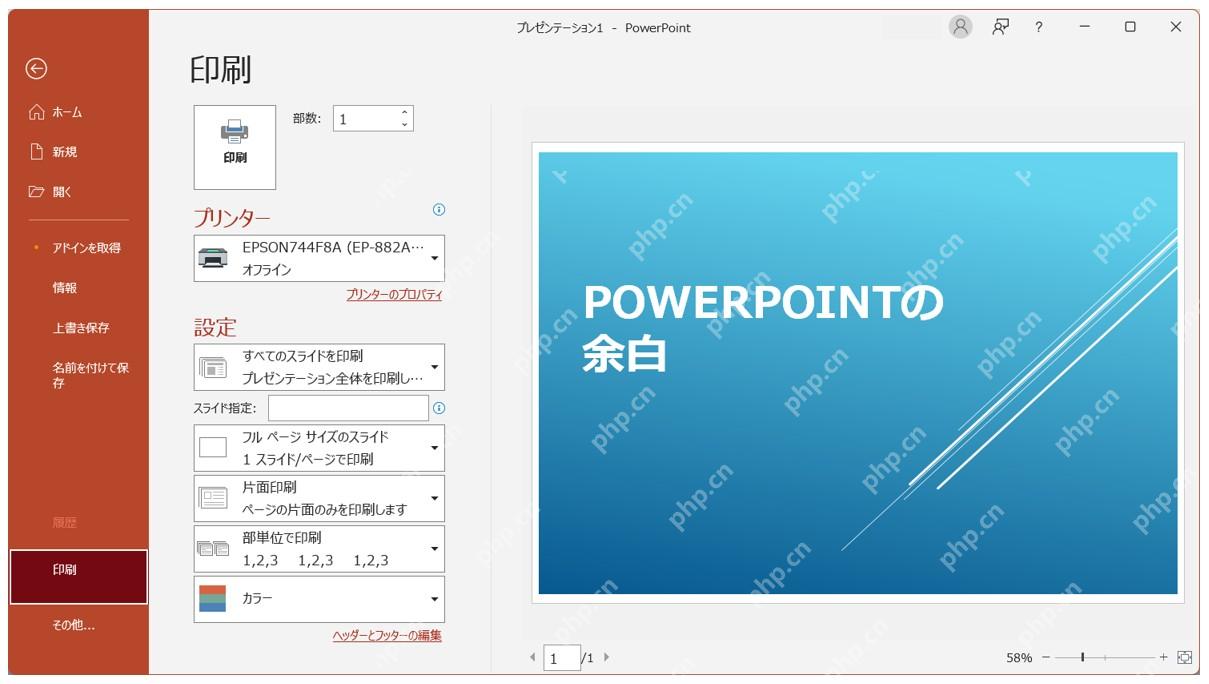The image size is (1209, 684).
Task: Click the preview zoom slider handle
Action: (x=1082, y=658)
